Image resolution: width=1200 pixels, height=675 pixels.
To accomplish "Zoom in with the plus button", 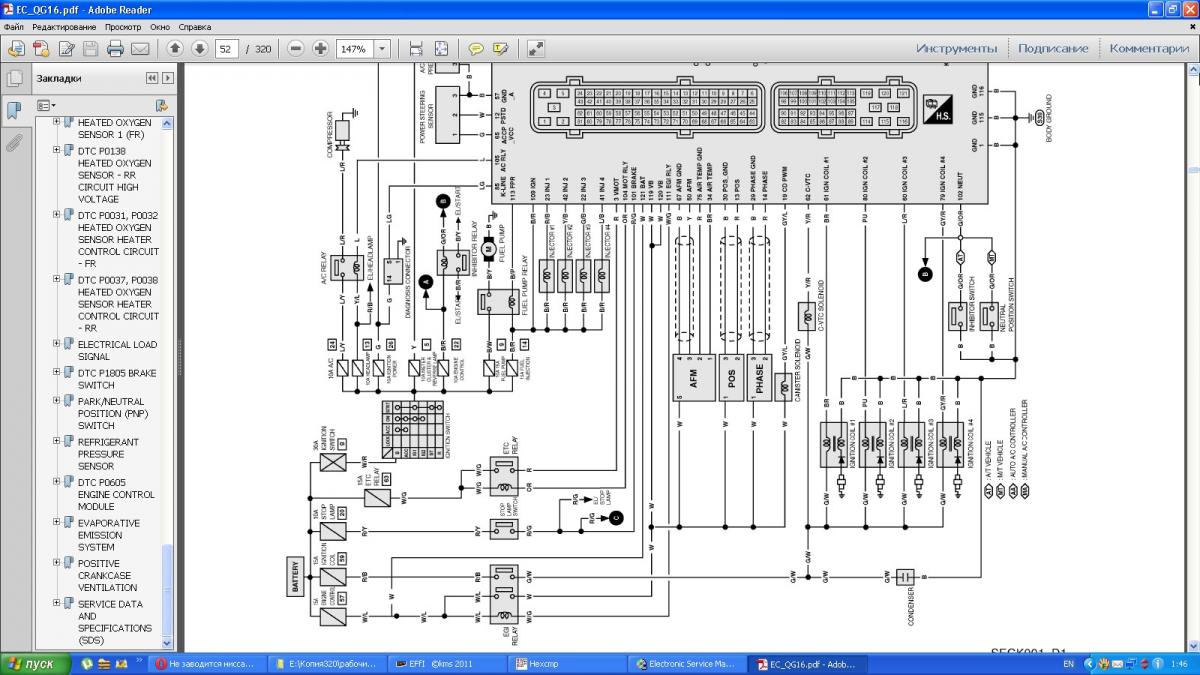I will [320, 48].
